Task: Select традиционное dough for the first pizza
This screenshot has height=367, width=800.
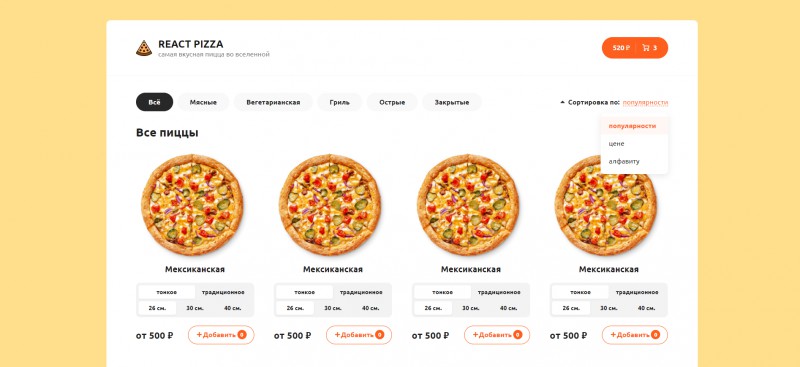Action: (x=223, y=292)
